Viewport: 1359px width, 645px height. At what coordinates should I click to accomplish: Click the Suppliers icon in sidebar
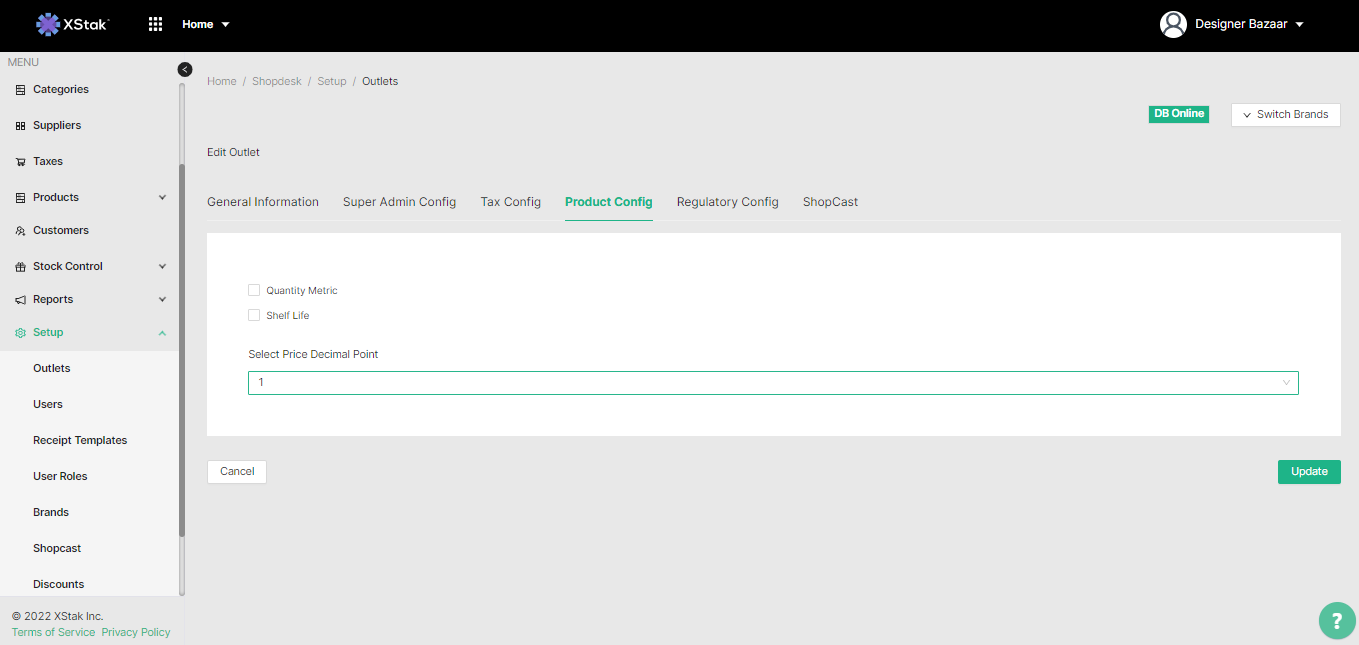[21, 126]
